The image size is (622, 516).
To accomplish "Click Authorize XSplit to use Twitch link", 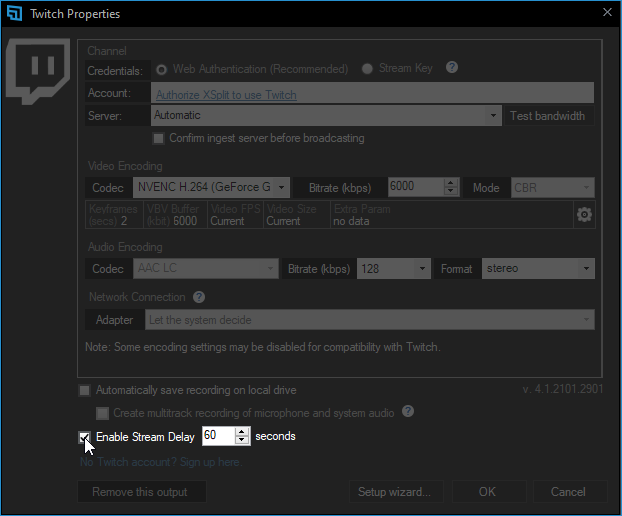I will [226, 95].
